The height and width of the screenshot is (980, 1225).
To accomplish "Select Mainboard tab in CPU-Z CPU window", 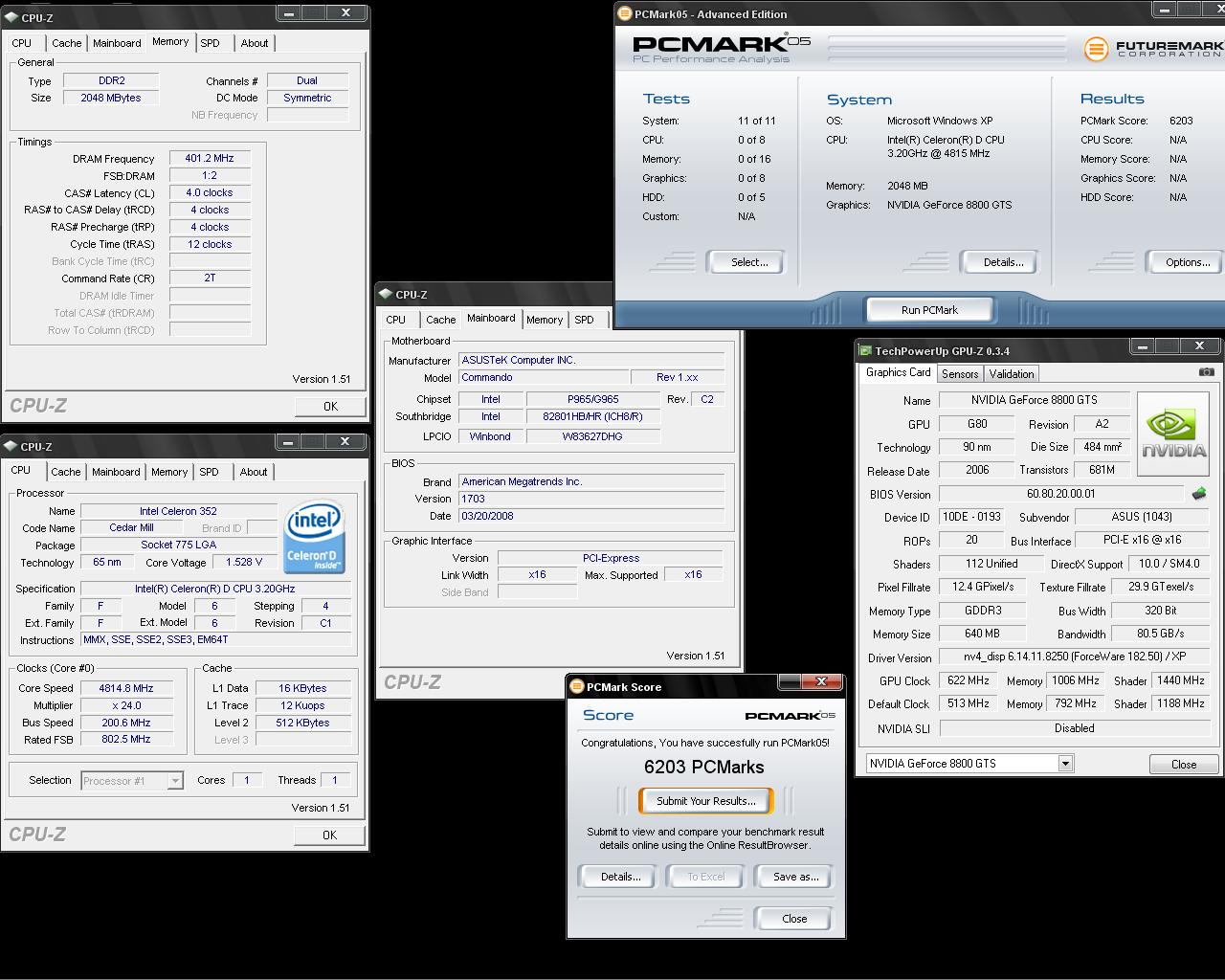I will coord(116,472).
